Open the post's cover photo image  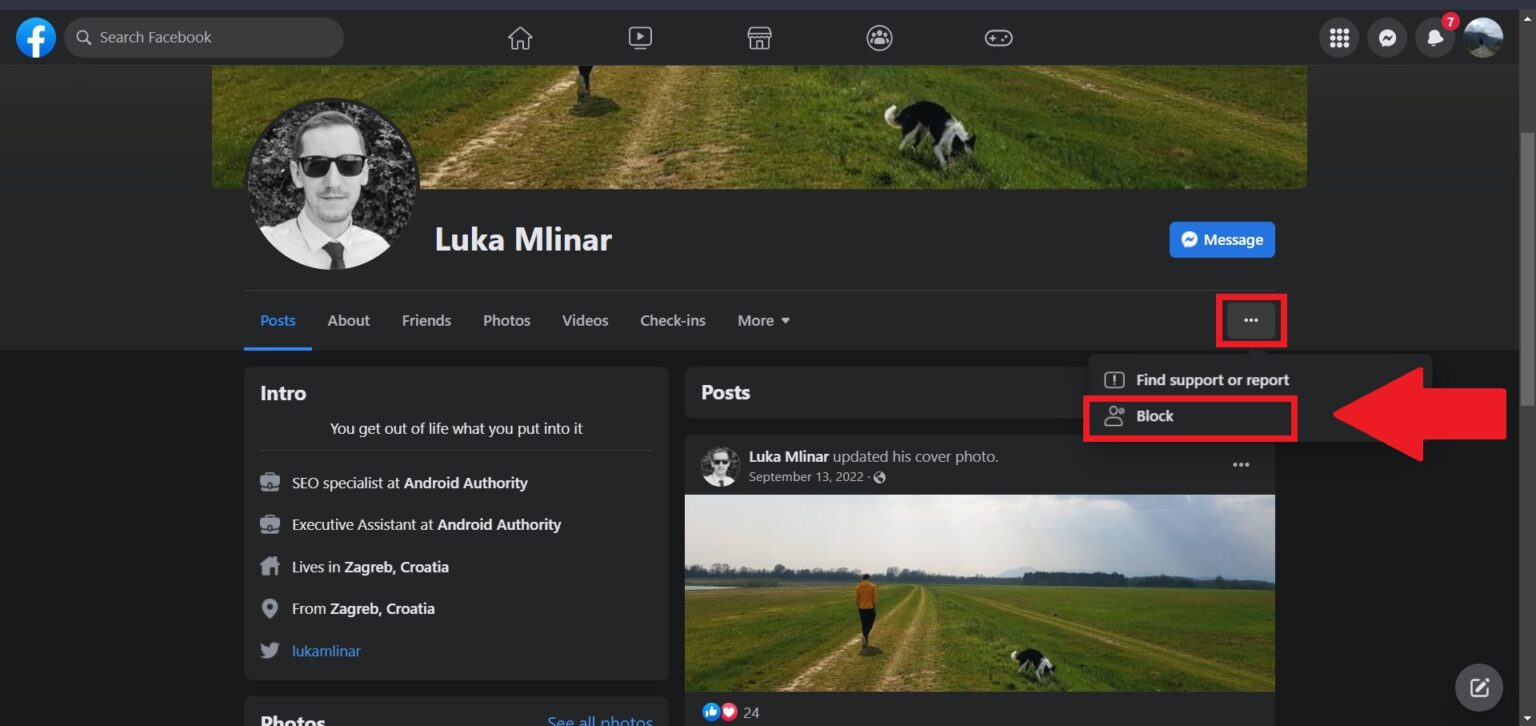980,593
